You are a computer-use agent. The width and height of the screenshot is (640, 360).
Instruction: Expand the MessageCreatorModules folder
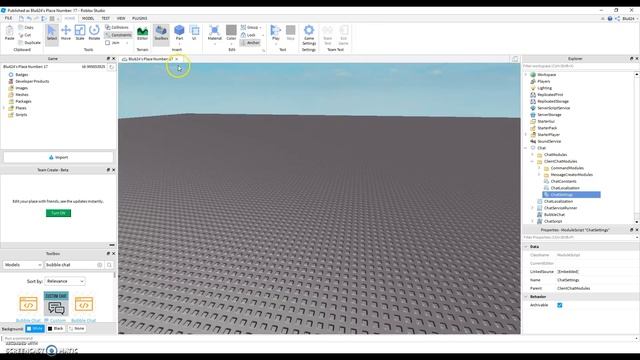[539, 175]
